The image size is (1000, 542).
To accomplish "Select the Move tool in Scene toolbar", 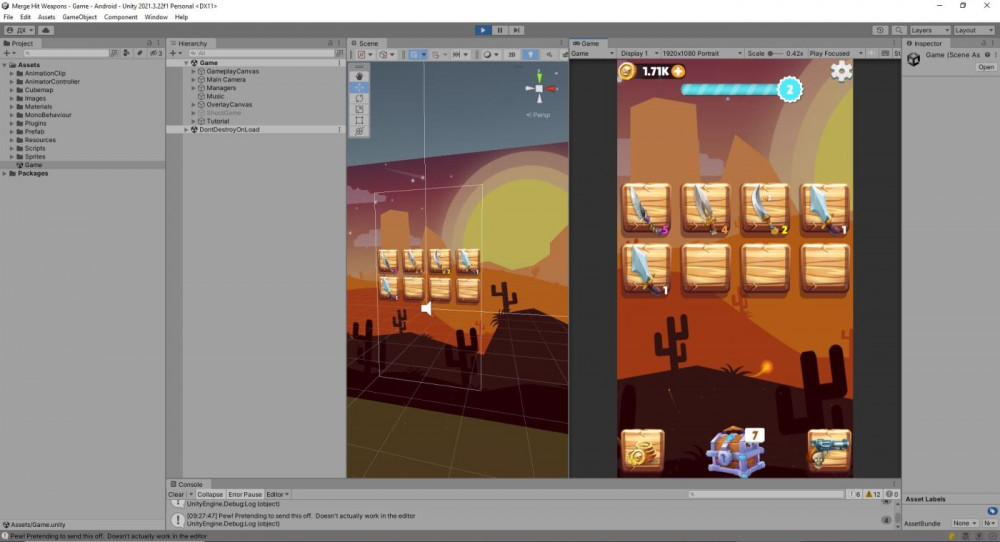I will (x=360, y=87).
